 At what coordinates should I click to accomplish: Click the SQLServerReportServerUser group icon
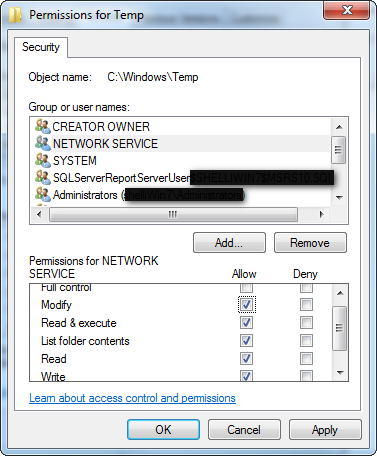(43, 177)
